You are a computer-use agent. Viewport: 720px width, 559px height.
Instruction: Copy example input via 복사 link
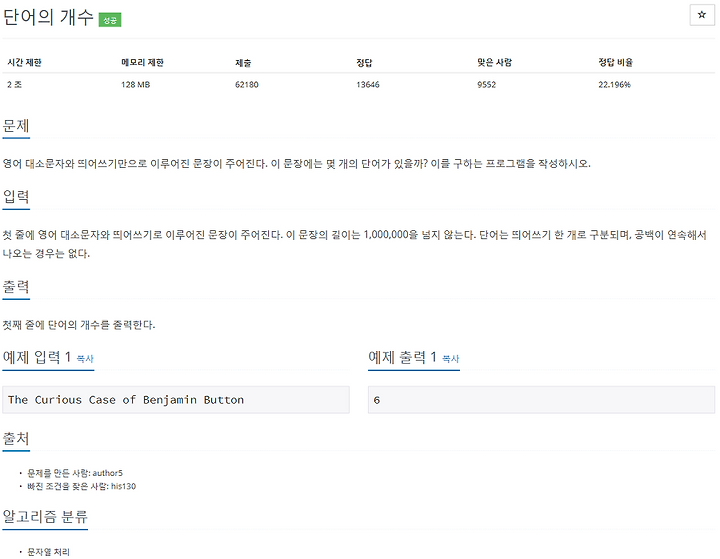[x=85, y=359]
